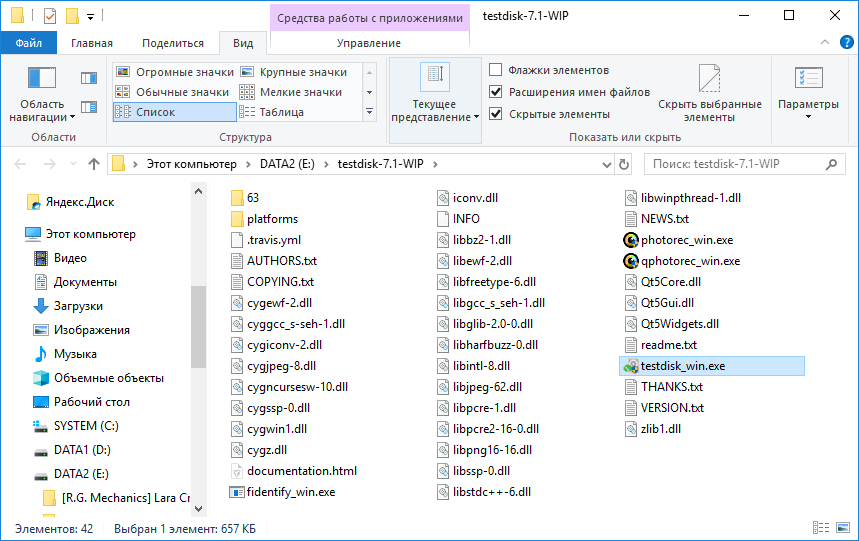Open the quick access toolbar customize dropdown
Screen dimensions: 859x541
click(90, 17)
